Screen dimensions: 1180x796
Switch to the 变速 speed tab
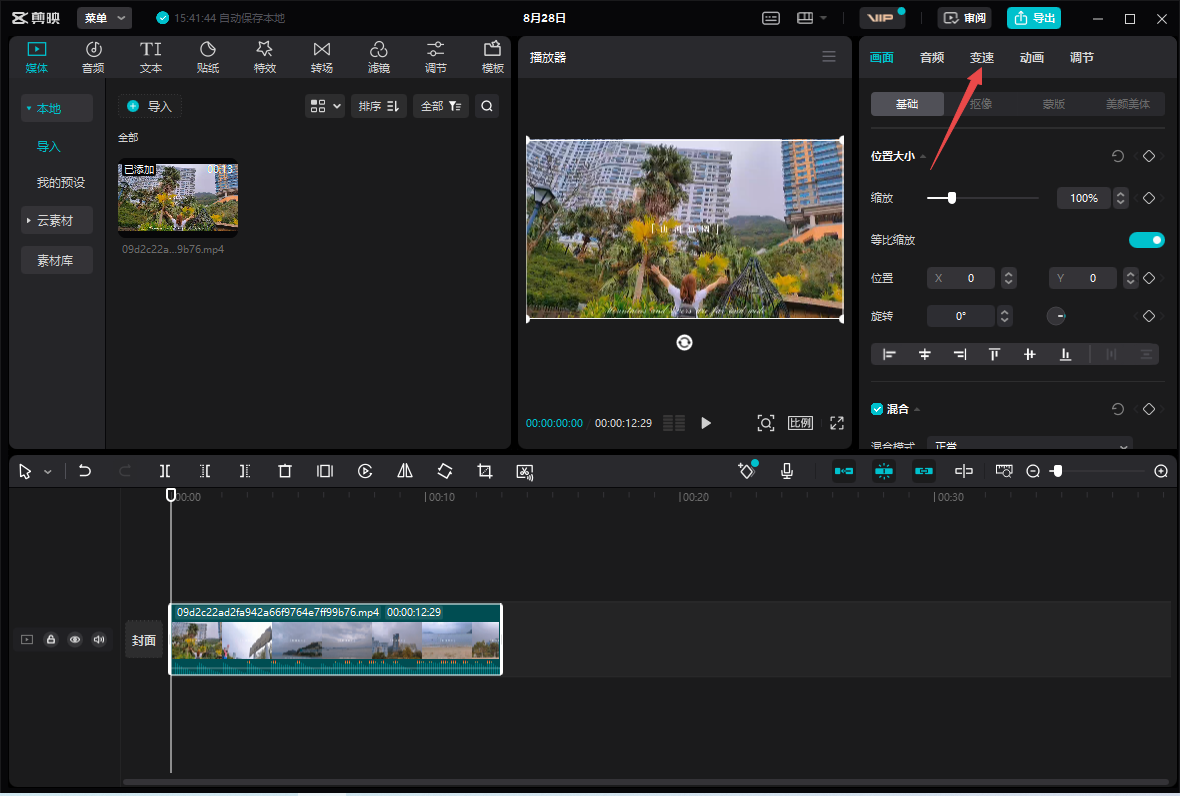[x=982, y=58]
